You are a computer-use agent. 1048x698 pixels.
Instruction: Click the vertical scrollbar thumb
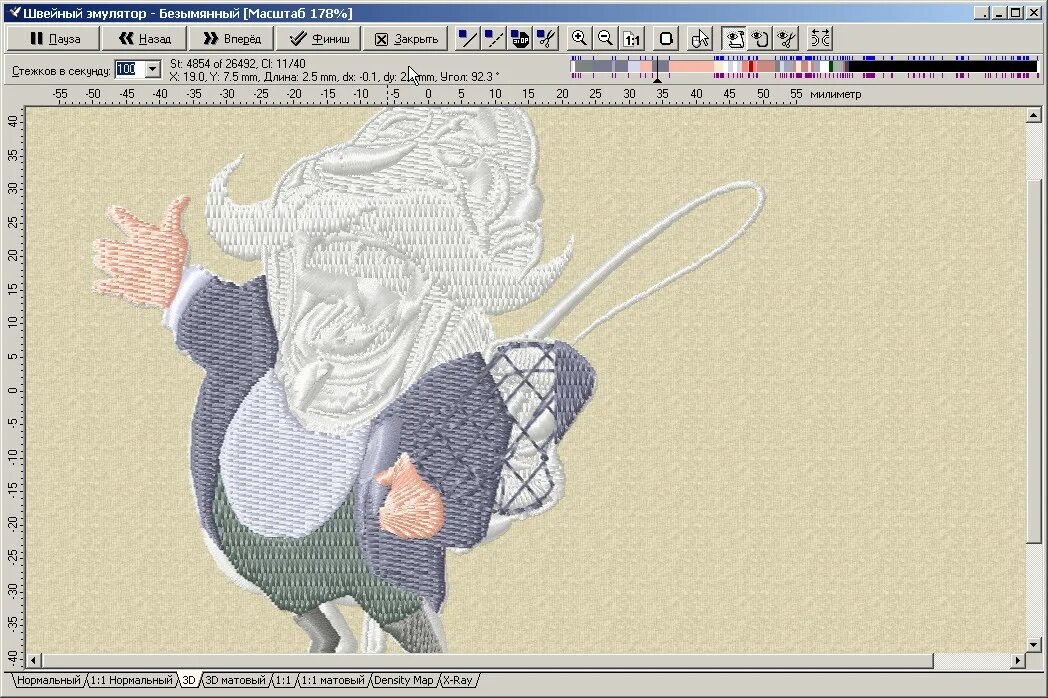[x=1033, y=362]
